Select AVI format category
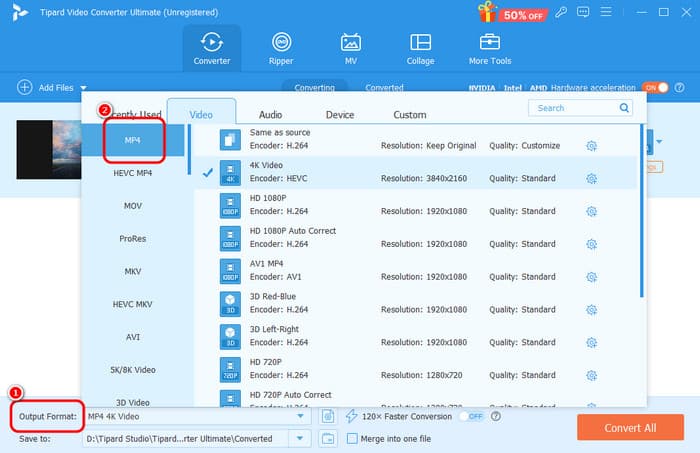The width and height of the screenshot is (700, 453). tap(133, 337)
